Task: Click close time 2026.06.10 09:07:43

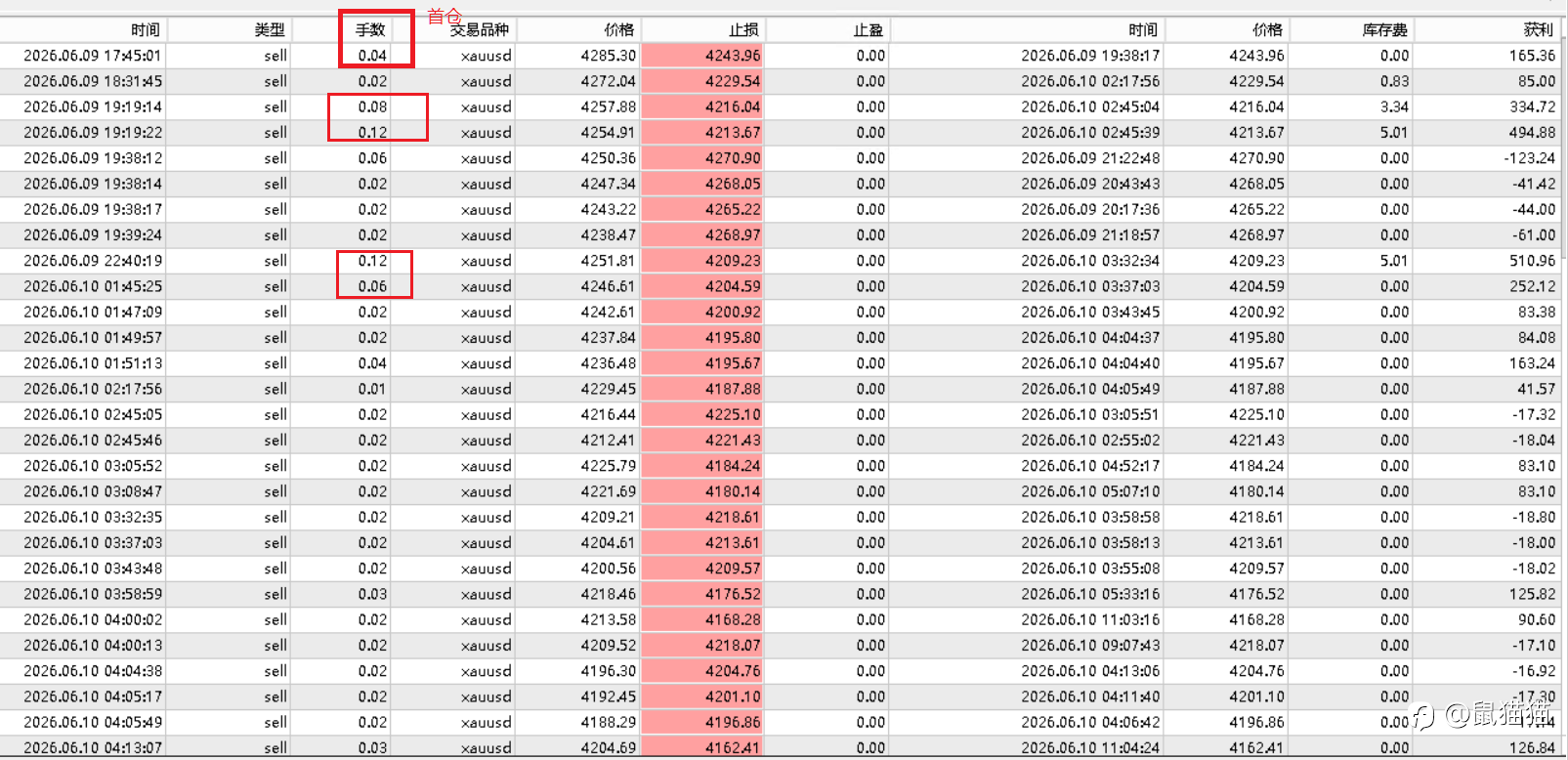Action: pos(1090,646)
